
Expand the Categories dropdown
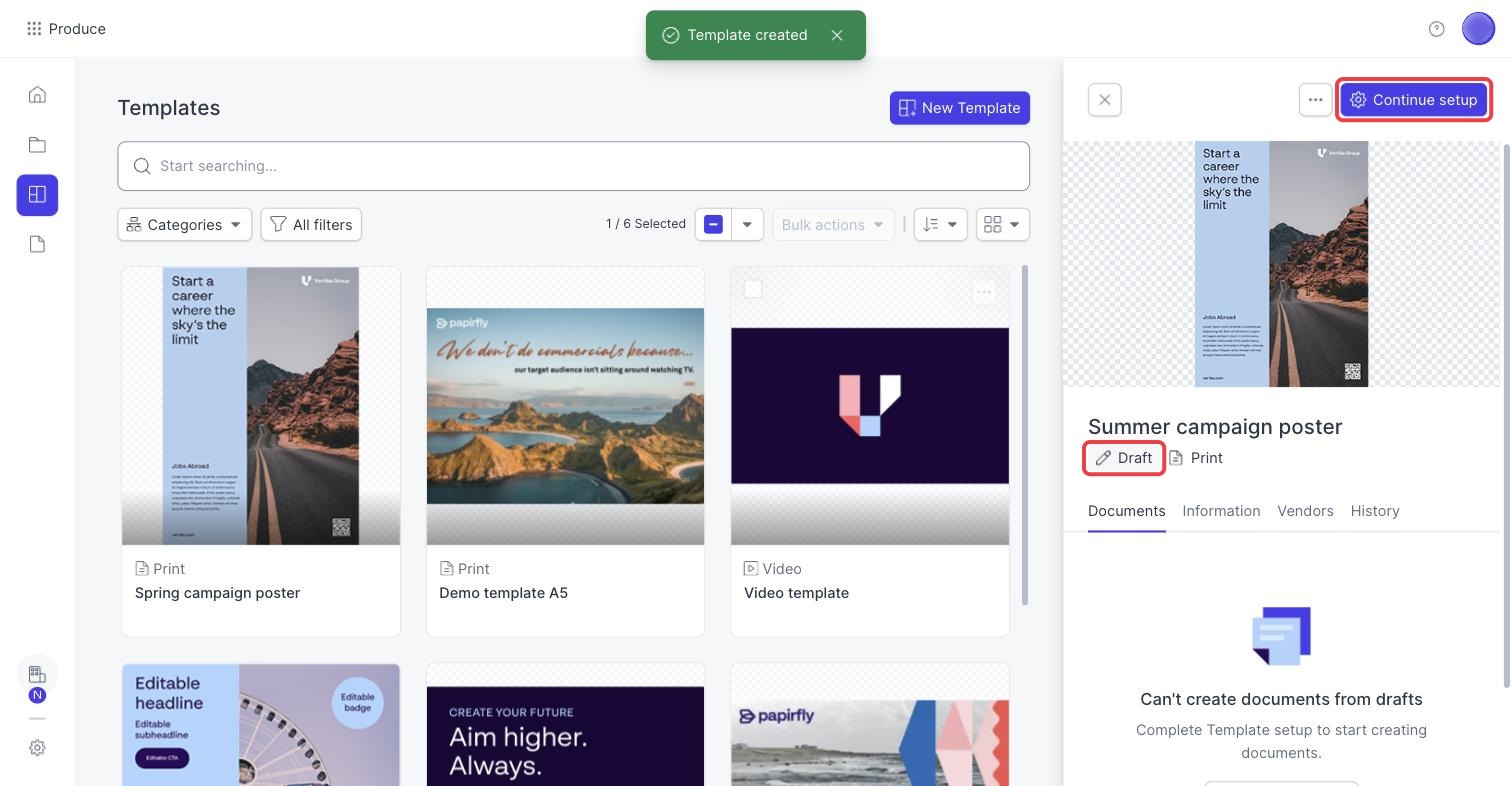[x=185, y=225]
